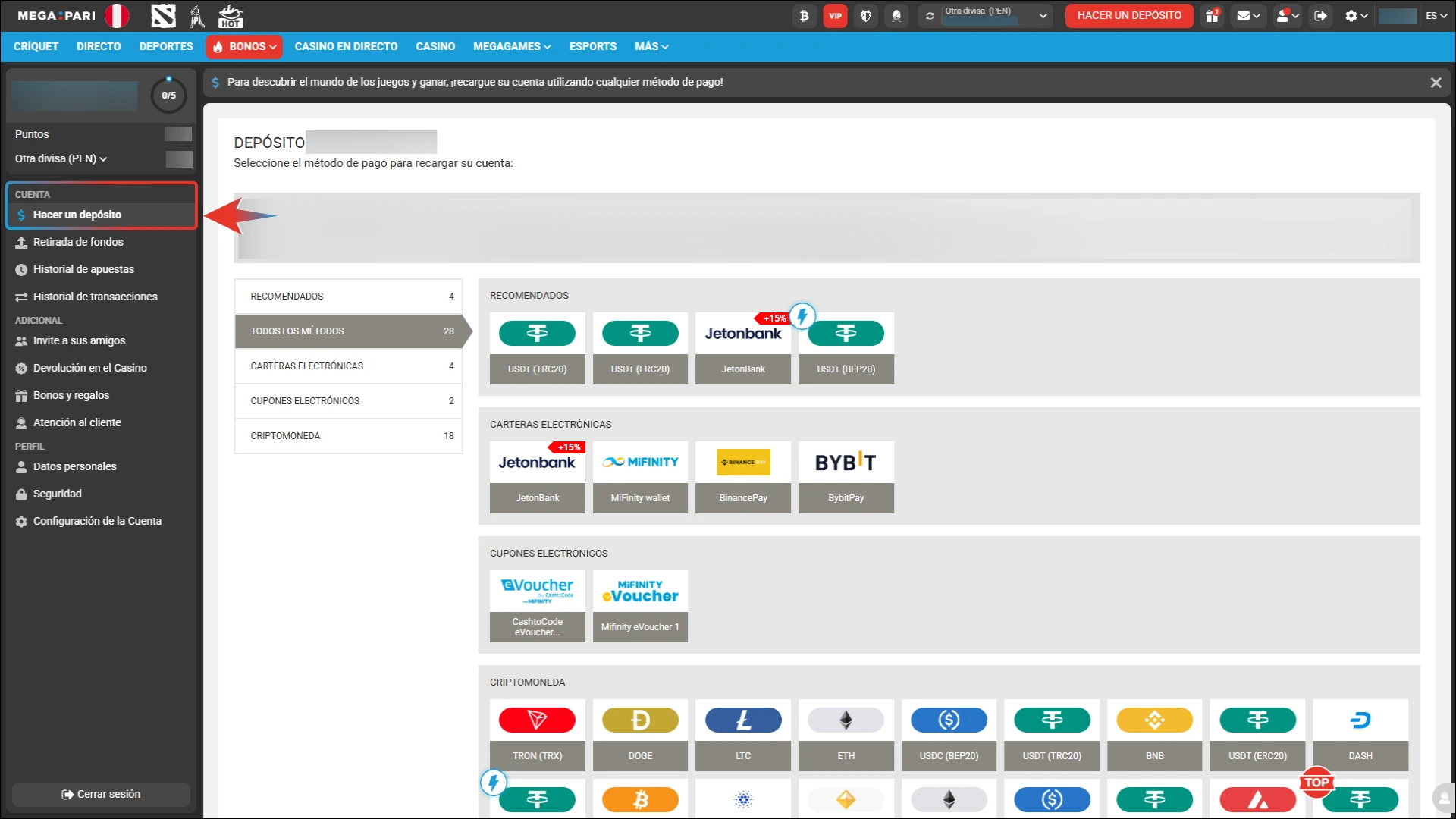The image size is (1456, 819).
Task: Expand the settings gear dropdown
Action: coord(1355,15)
